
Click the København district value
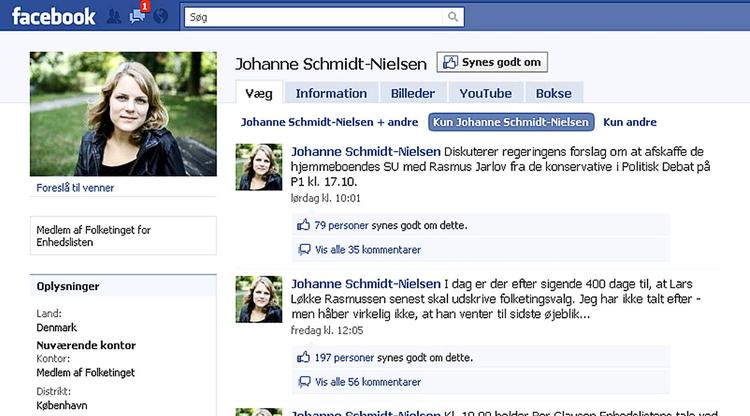pyautogui.click(x=62, y=405)
